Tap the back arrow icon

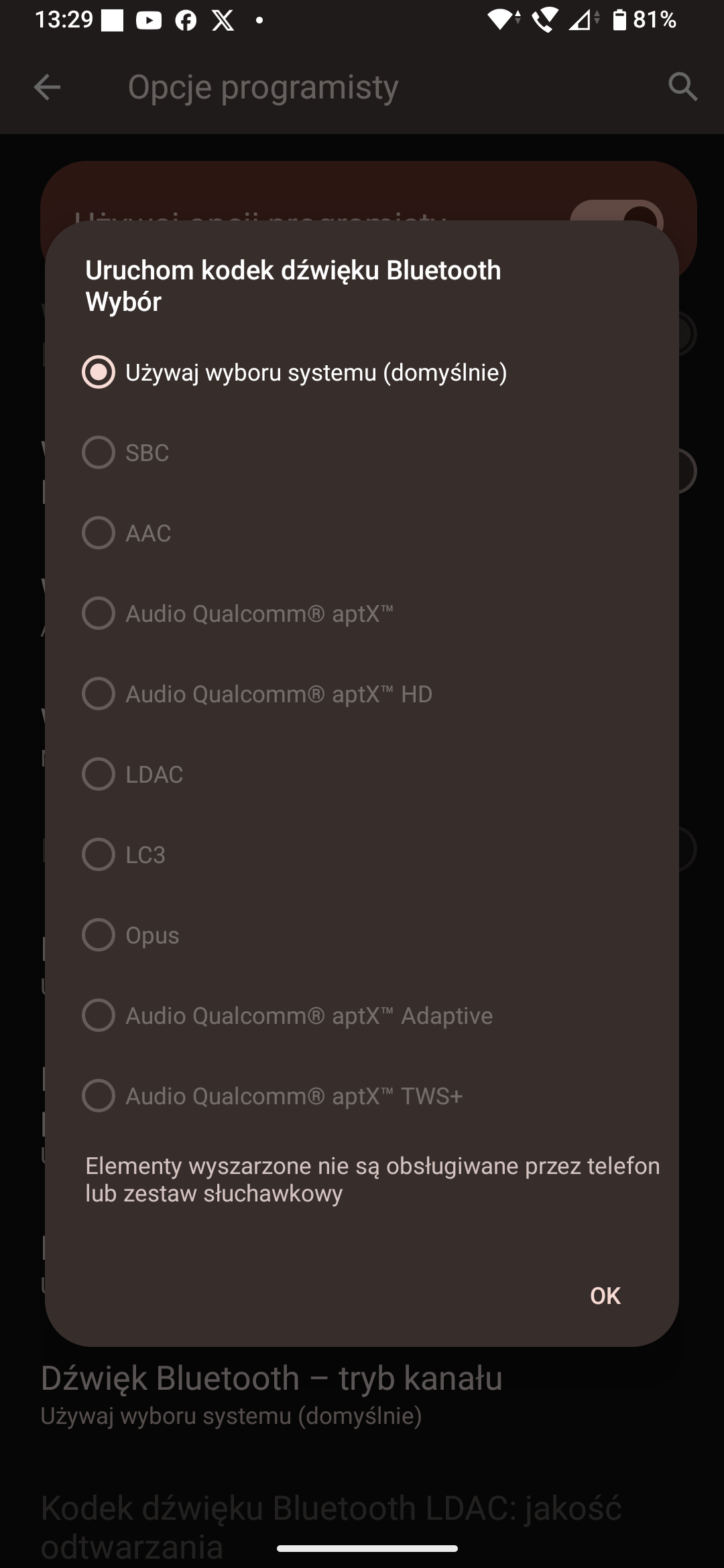47,87
